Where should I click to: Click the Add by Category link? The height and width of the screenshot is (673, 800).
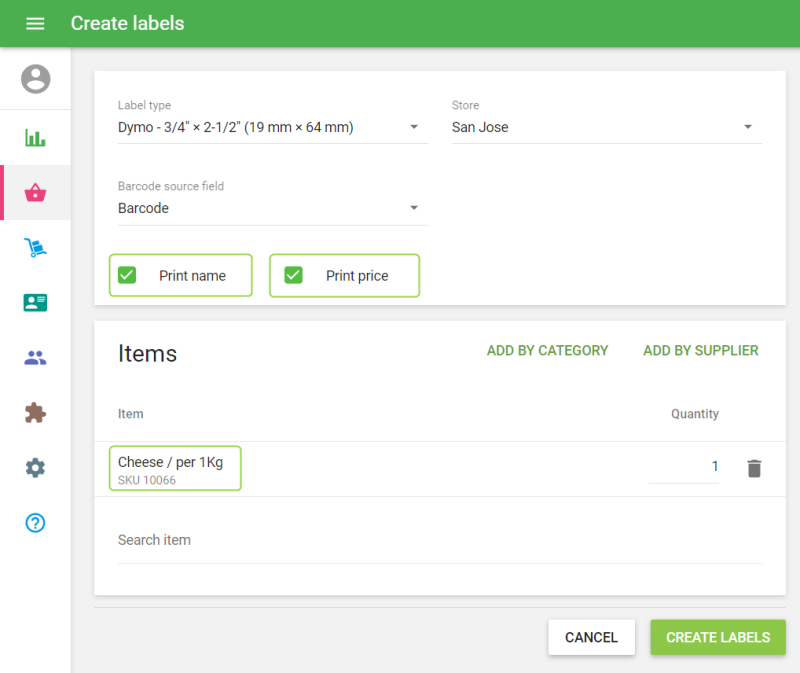[x=547, y=351]
